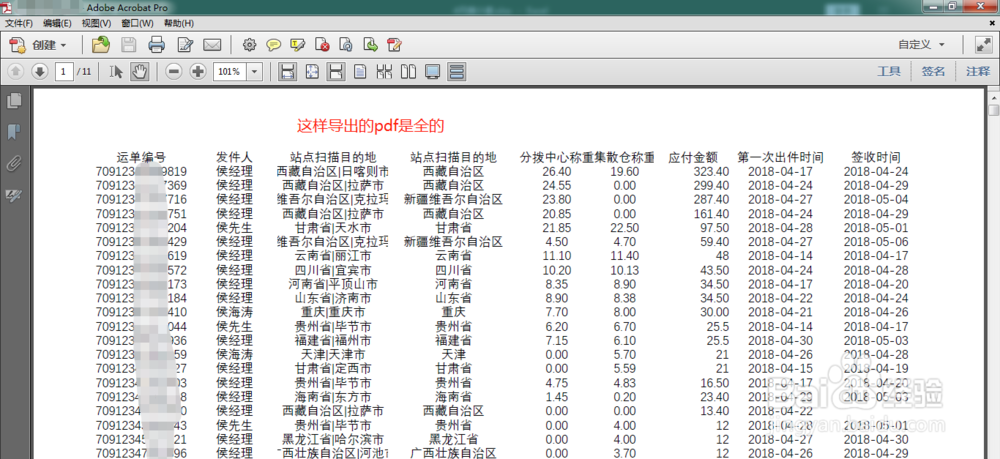This screenshot has height=459, width=1000.
Task: Open the attachments paperclip sidebar icon
Action: 13,163
